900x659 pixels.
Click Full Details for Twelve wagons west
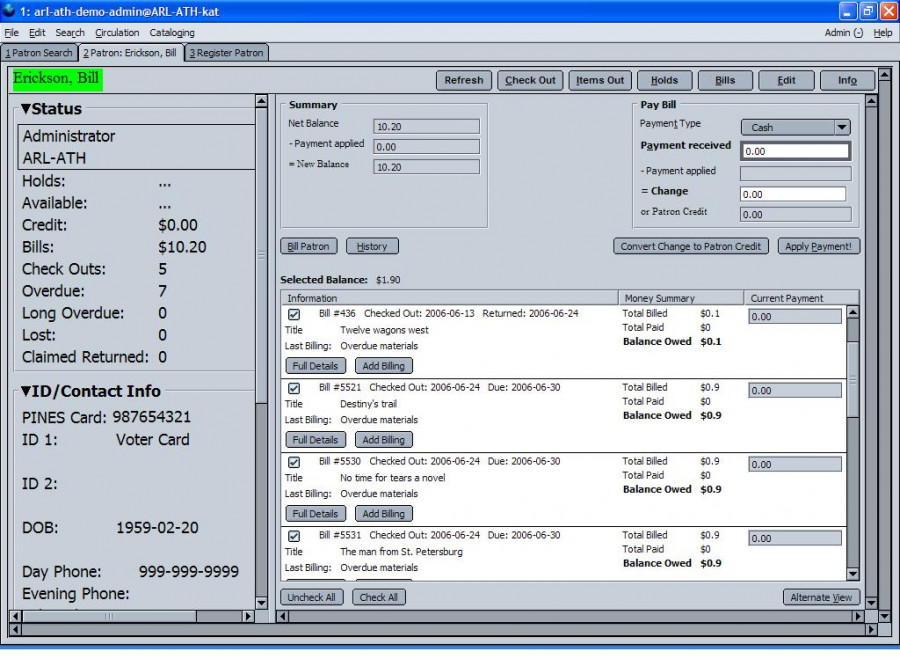click(x=316, y=366)
